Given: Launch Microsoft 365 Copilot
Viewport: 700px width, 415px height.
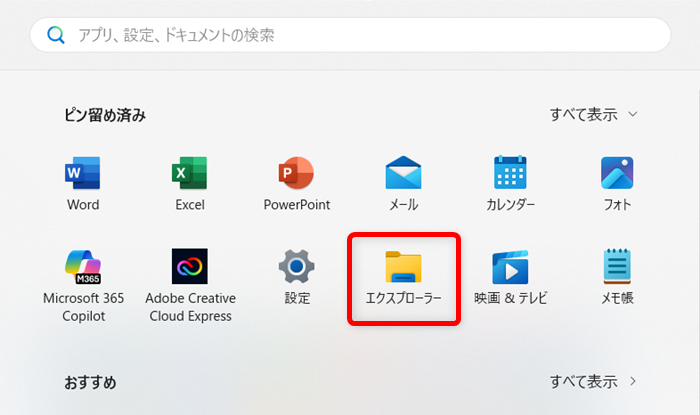Looking at the screenshot, I should coord(83,286).
